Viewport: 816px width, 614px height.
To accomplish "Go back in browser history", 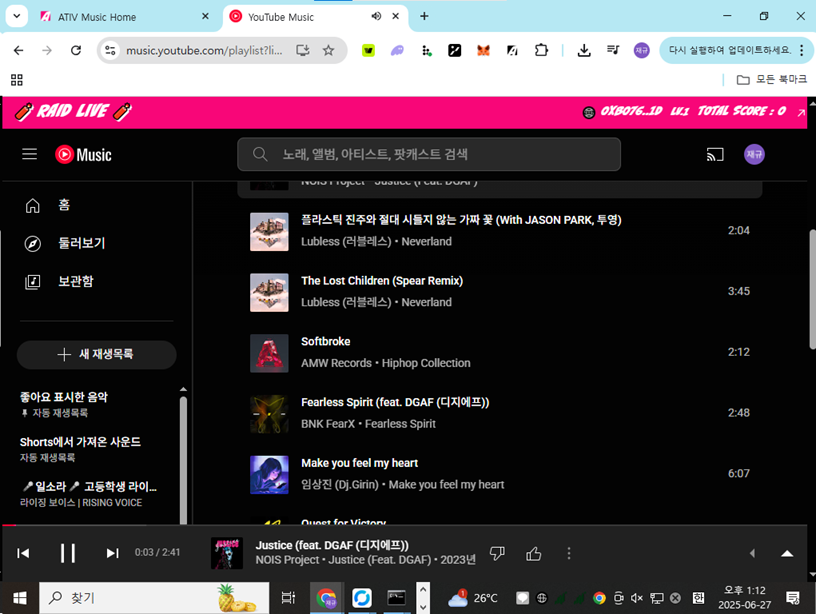I will pyautogui.click(x=19, y=50).
